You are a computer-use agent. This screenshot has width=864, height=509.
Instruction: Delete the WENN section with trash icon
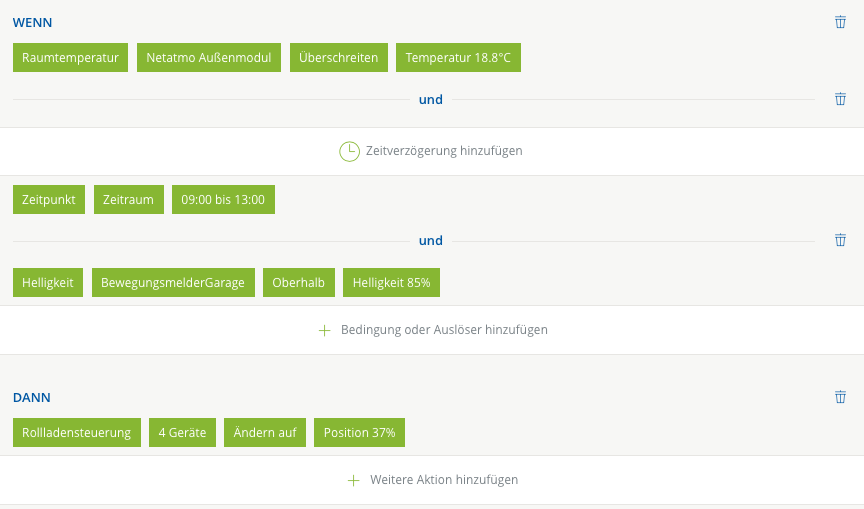[x=840, y=22]
